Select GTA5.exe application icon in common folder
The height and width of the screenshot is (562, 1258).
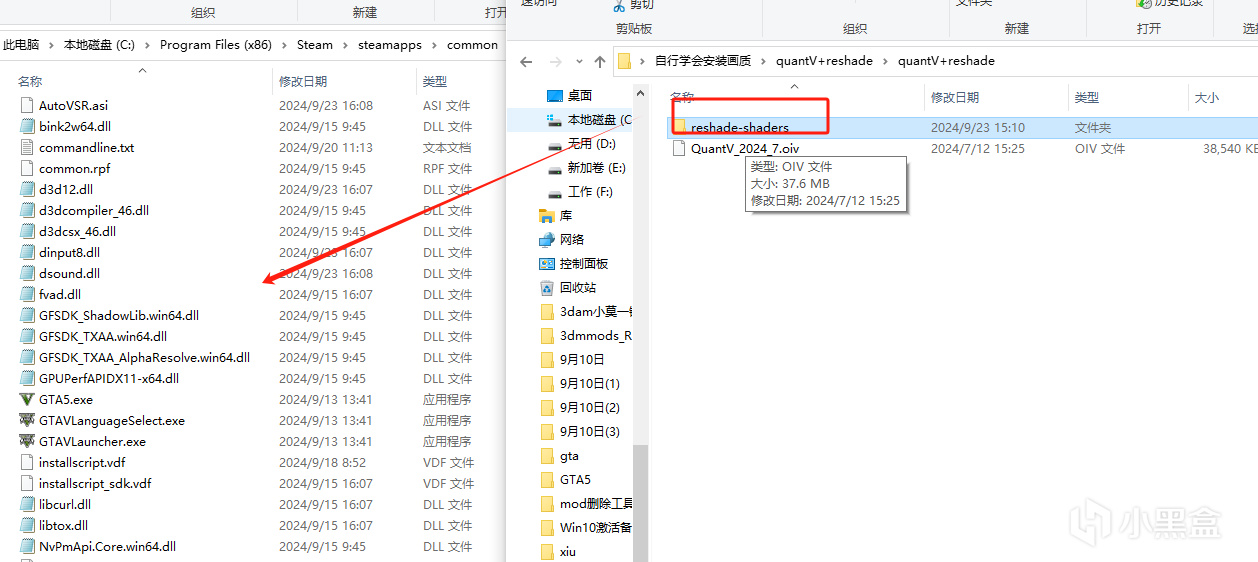click(28, 400)
